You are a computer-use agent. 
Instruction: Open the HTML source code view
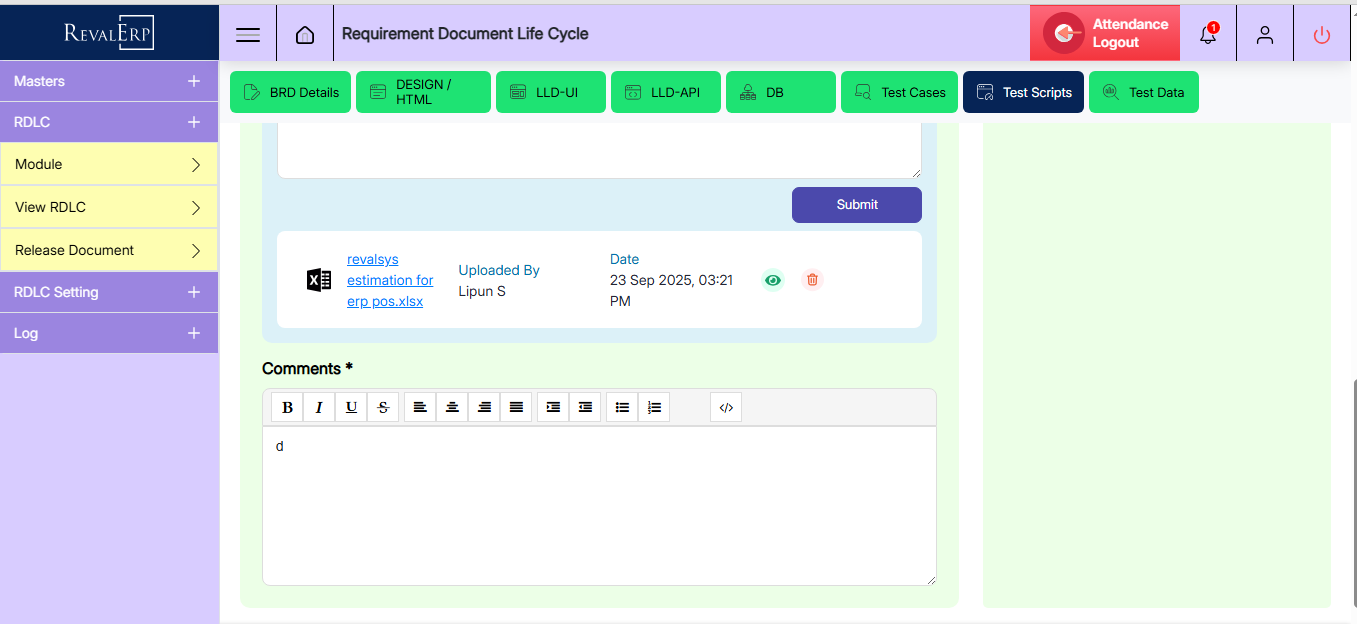726,407
